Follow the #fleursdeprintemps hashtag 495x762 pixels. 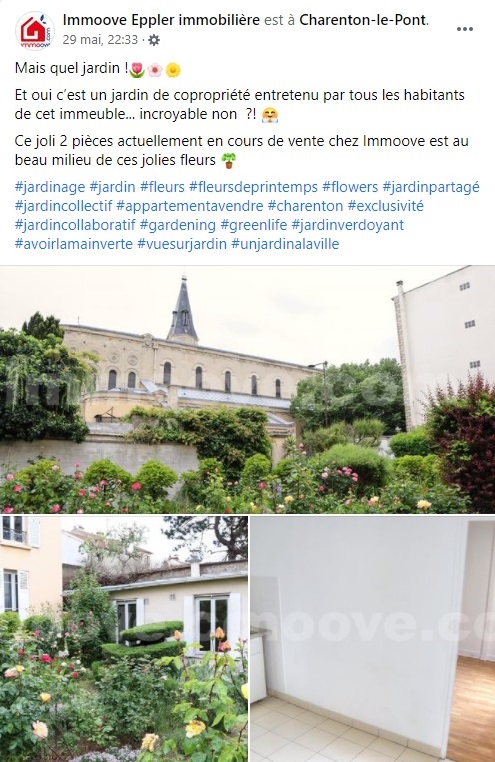[x=253, y=187]
